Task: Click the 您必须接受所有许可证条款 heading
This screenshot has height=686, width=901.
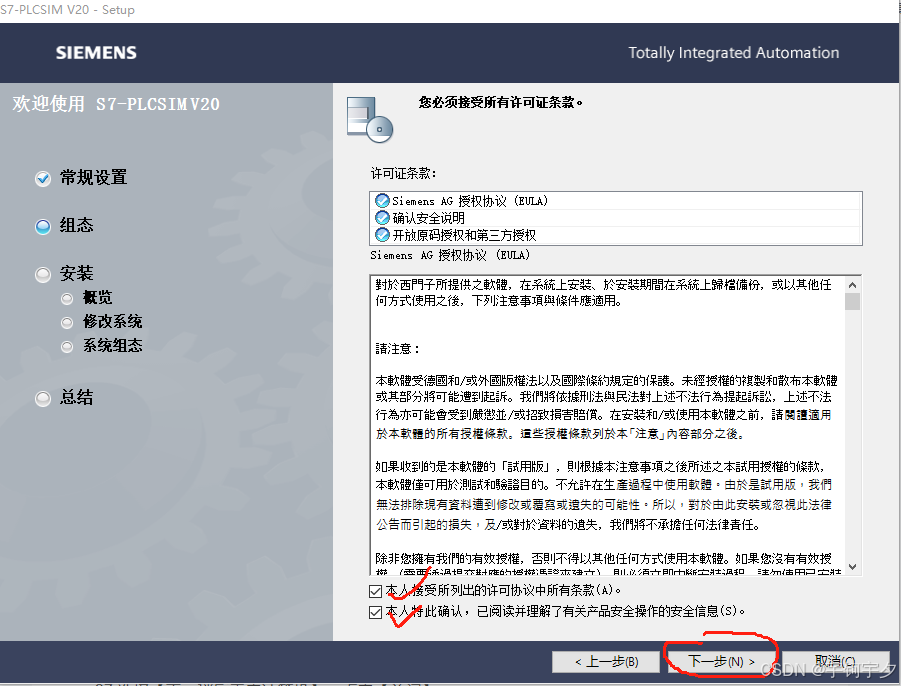Action: [x=500, y=102]
